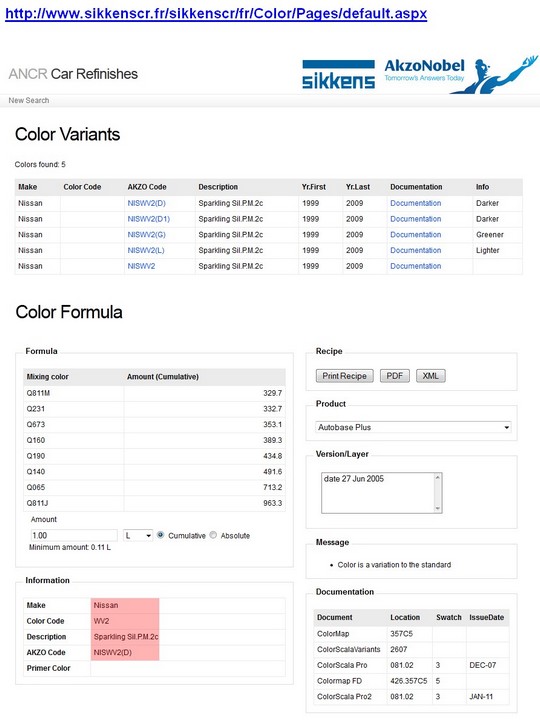The image size is (540, 726).
Task: Click highlighted AKZO Code NISWV2(D) value
Action: pyautogui.click(x=113, y=653)
